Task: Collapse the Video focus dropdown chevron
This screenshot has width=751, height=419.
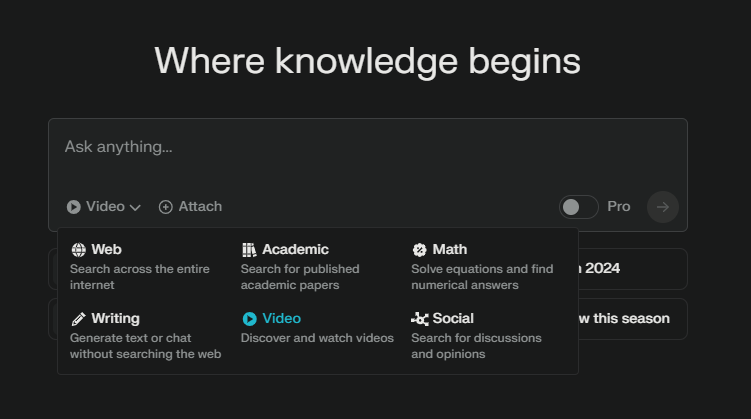Action: click(x=135, y=208)
